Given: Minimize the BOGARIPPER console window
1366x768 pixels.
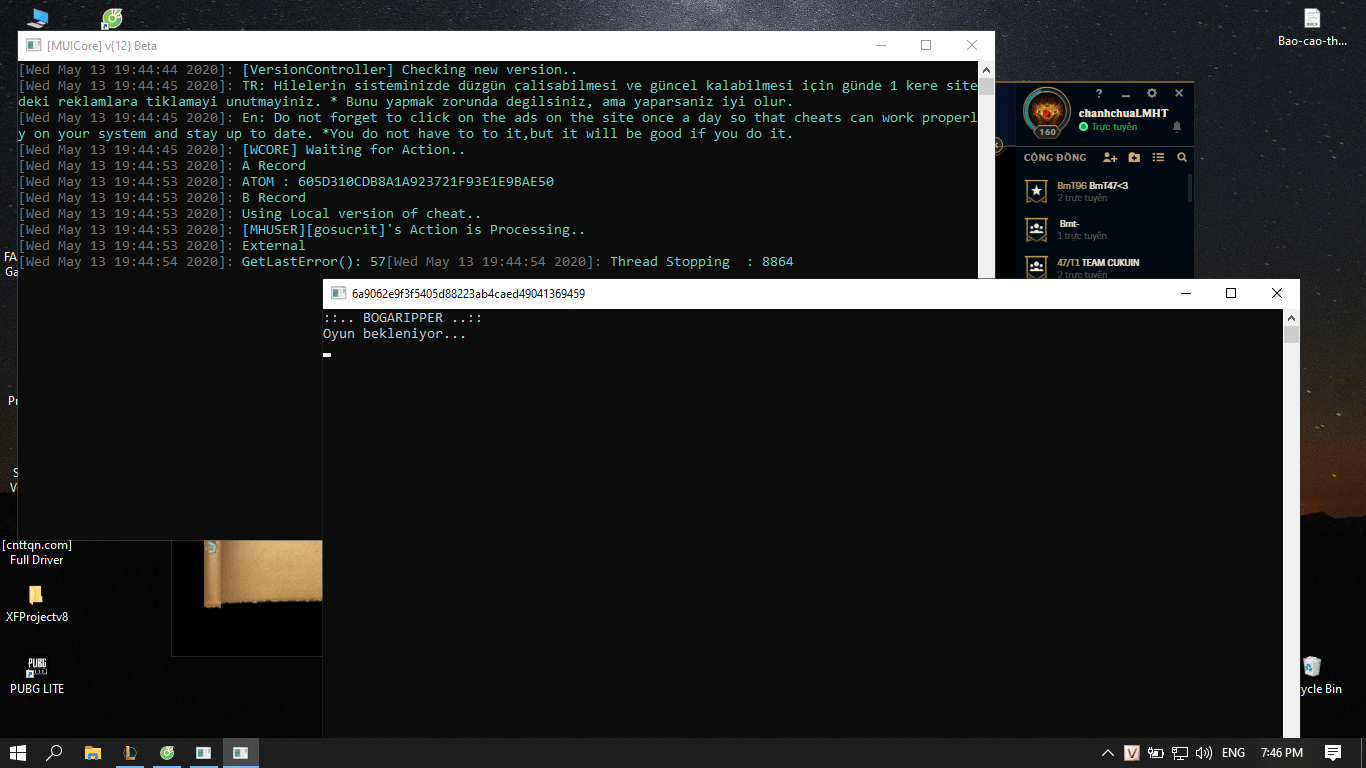Looking at the screenshot, I should pos(1185,293).
